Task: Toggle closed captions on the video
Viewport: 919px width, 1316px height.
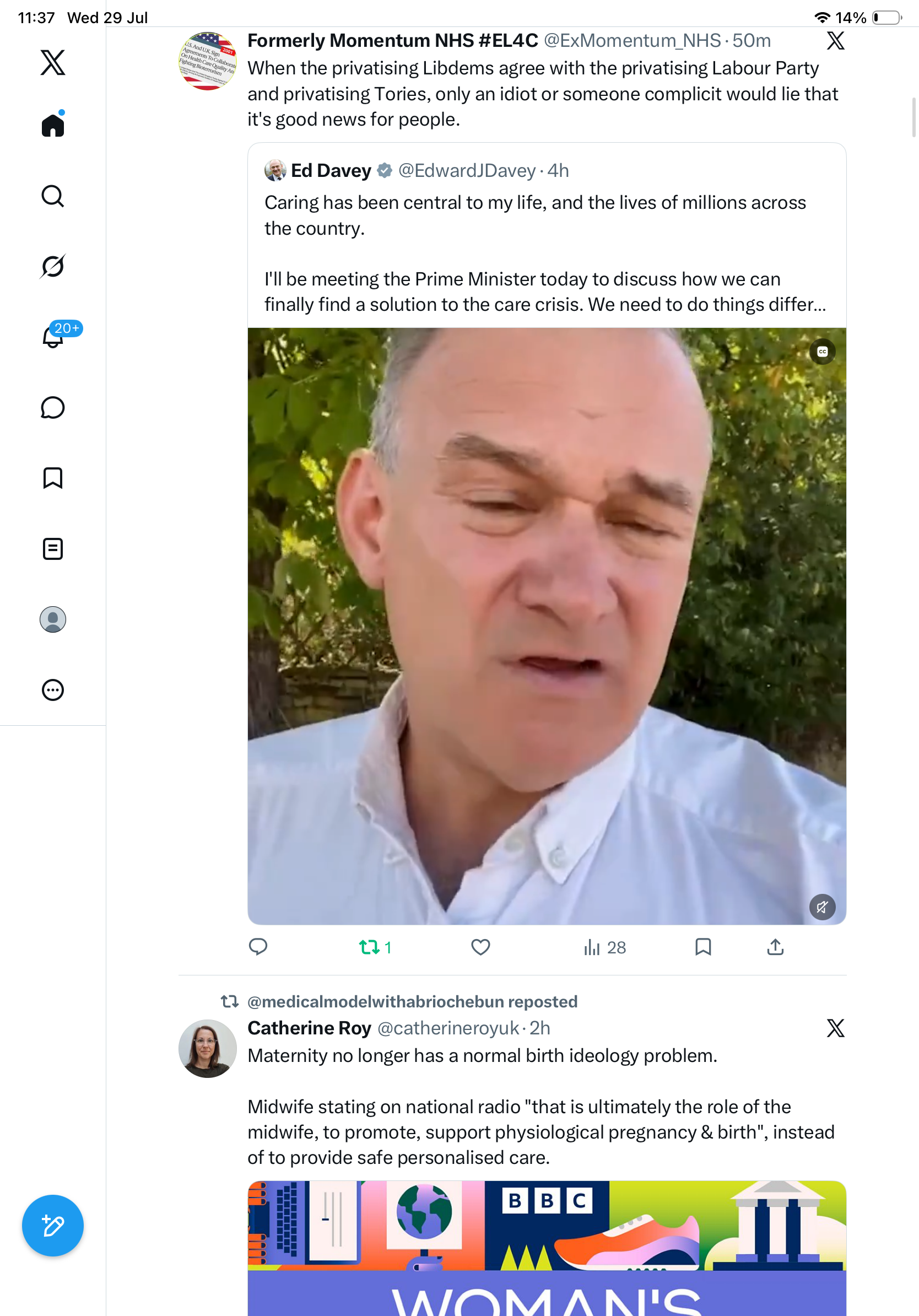Action: [822, 352]
